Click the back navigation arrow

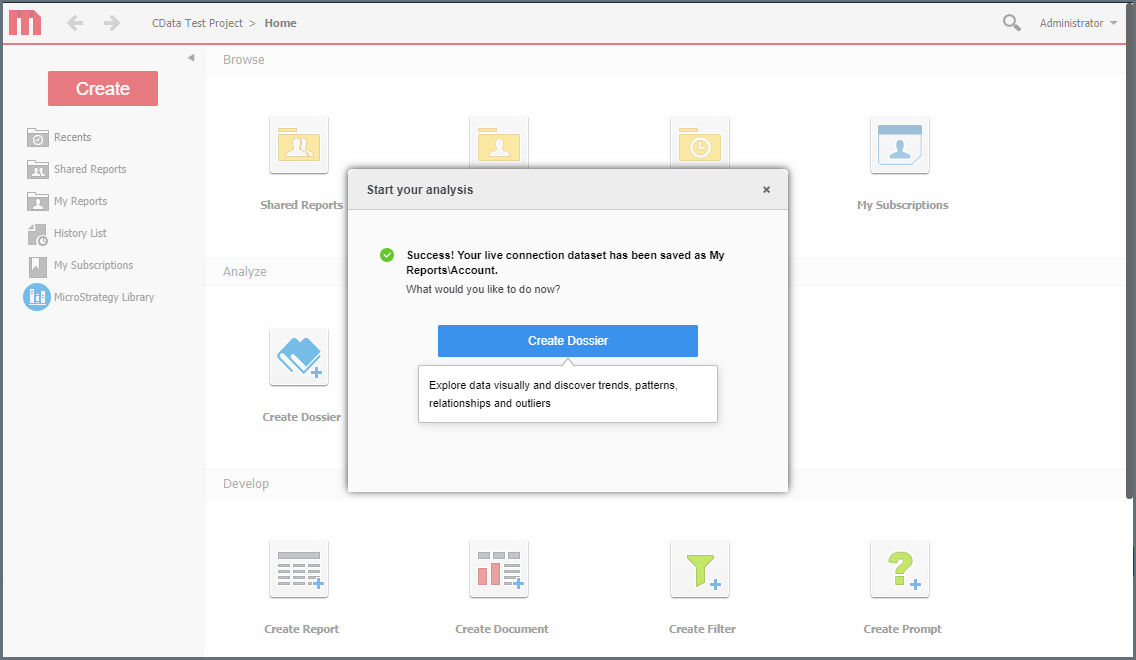[75, 22]
